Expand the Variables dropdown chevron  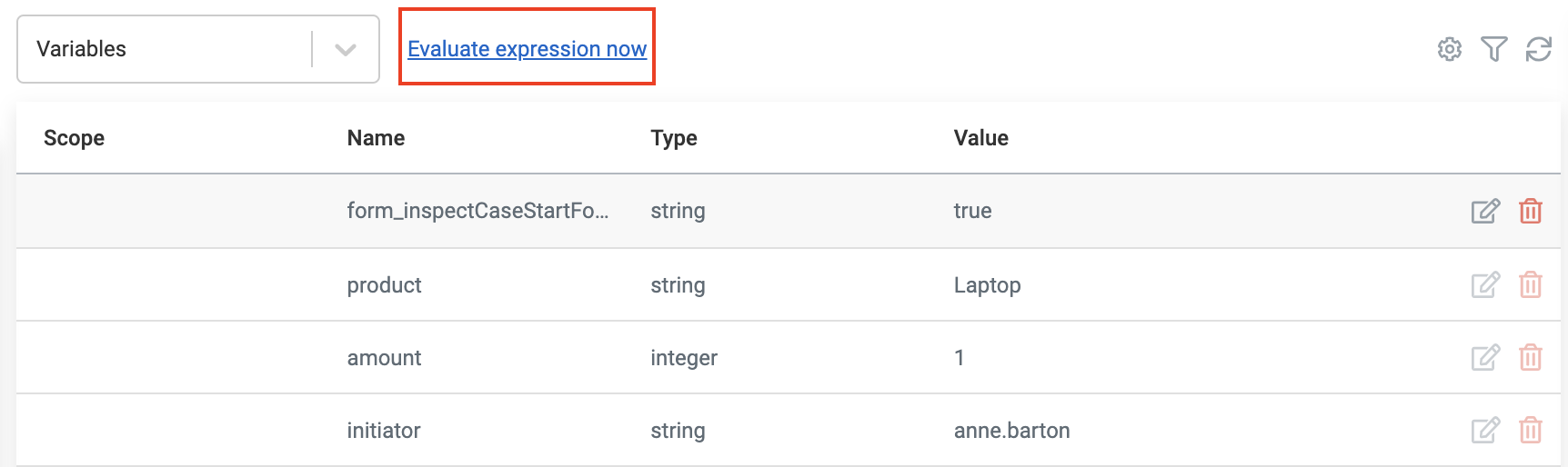346,50
